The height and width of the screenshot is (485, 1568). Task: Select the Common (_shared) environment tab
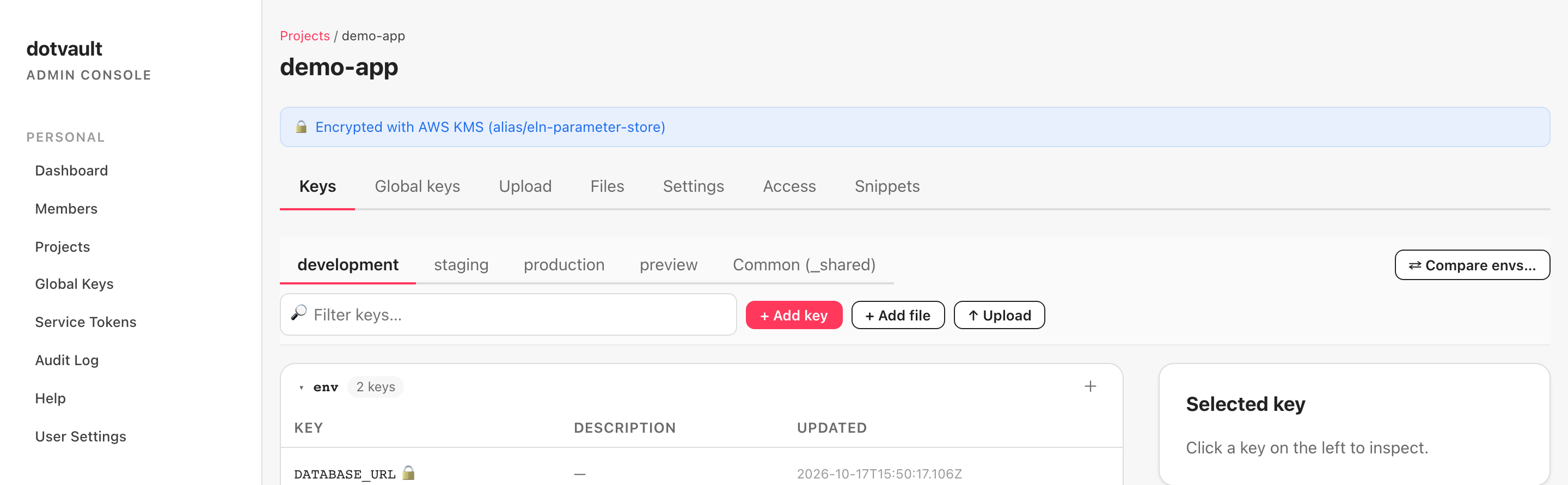804,265
